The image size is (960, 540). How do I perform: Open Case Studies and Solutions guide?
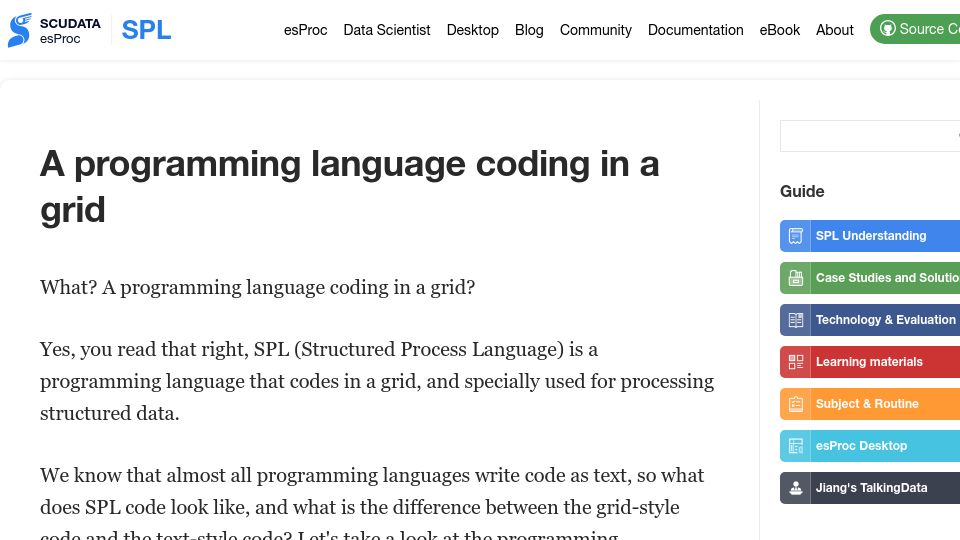click(870, 278)
